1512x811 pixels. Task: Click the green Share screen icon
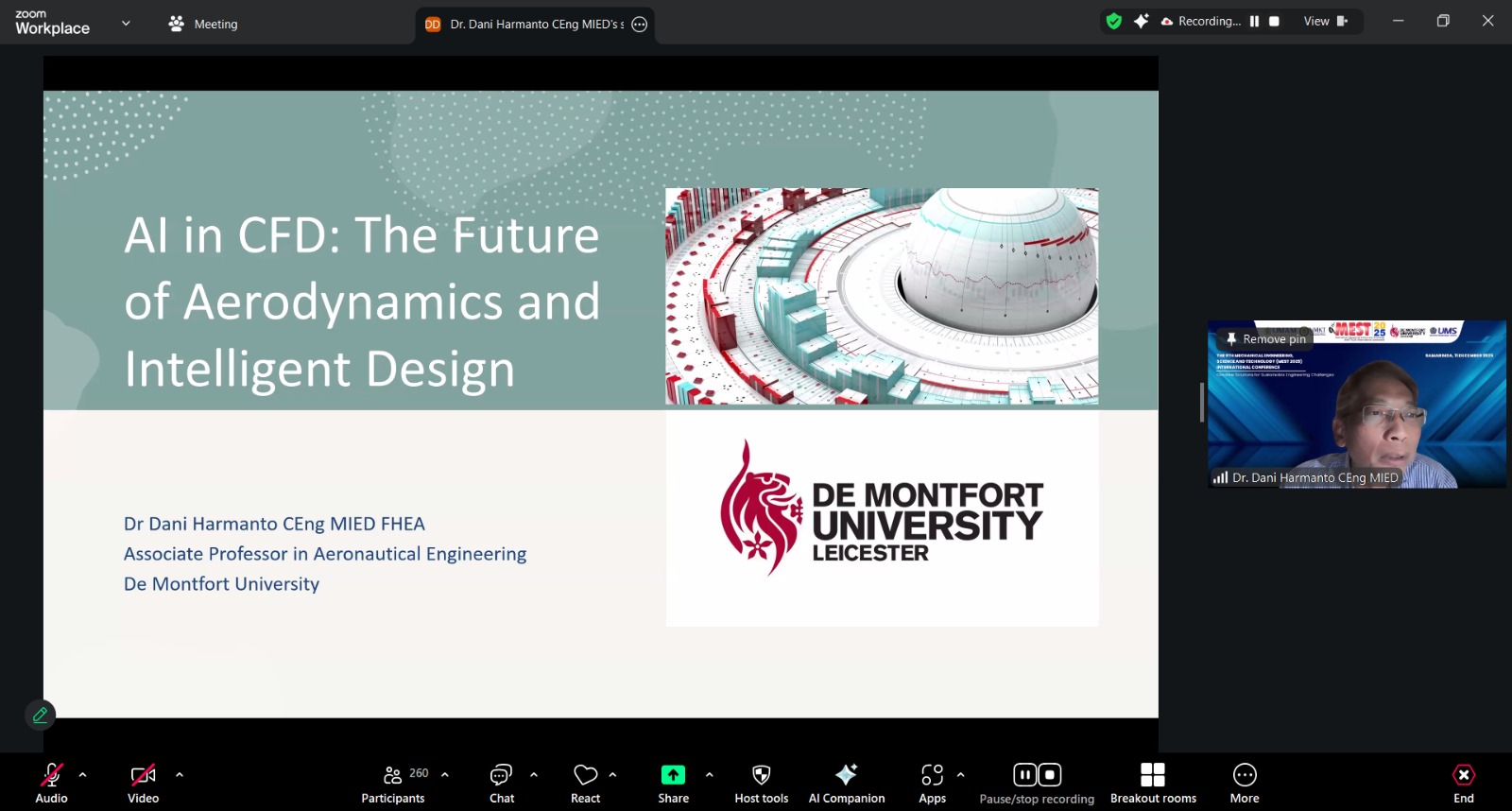point(673,776)
